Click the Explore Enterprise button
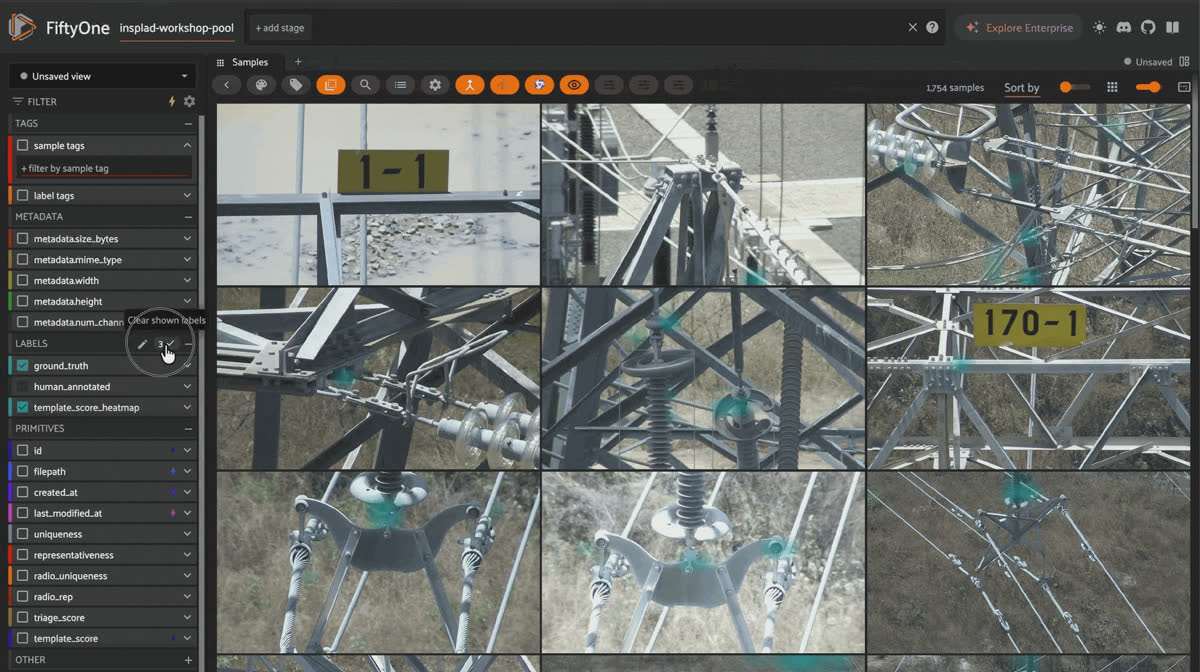 pos(1019,28)
